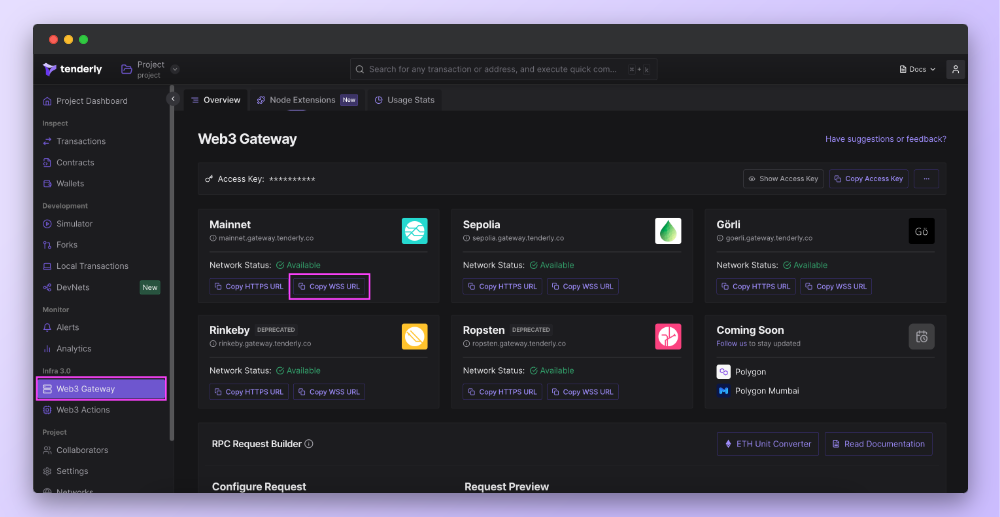Open the access key more options menu
This screenshot has width=1000, height=517.
click(926, 179)
